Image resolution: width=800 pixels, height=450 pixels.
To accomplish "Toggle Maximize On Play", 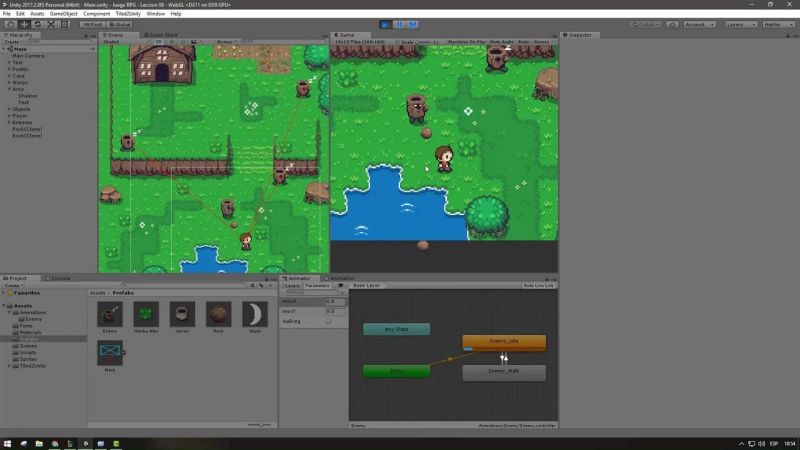I will [x=466, y=42].
